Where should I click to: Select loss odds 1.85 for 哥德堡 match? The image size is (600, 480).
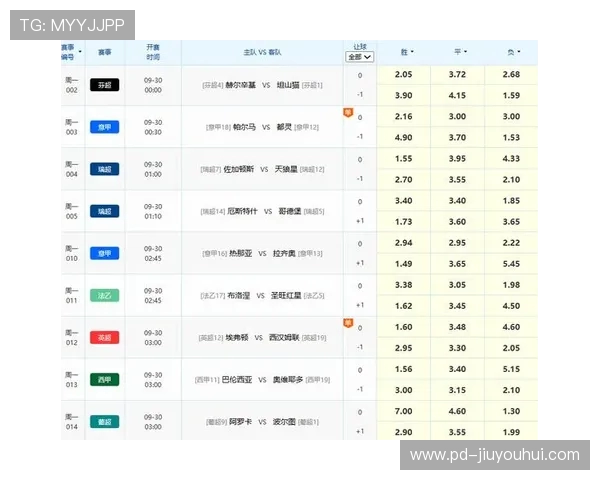tap(511, 201)
